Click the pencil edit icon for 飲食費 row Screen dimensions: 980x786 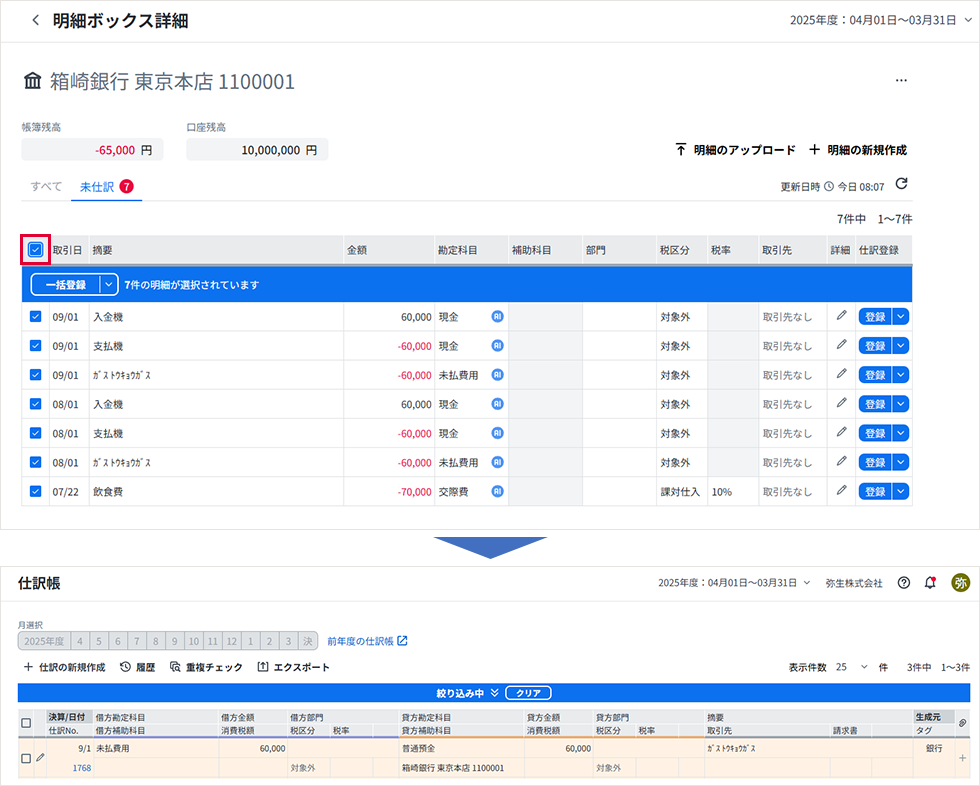point(841,491)
